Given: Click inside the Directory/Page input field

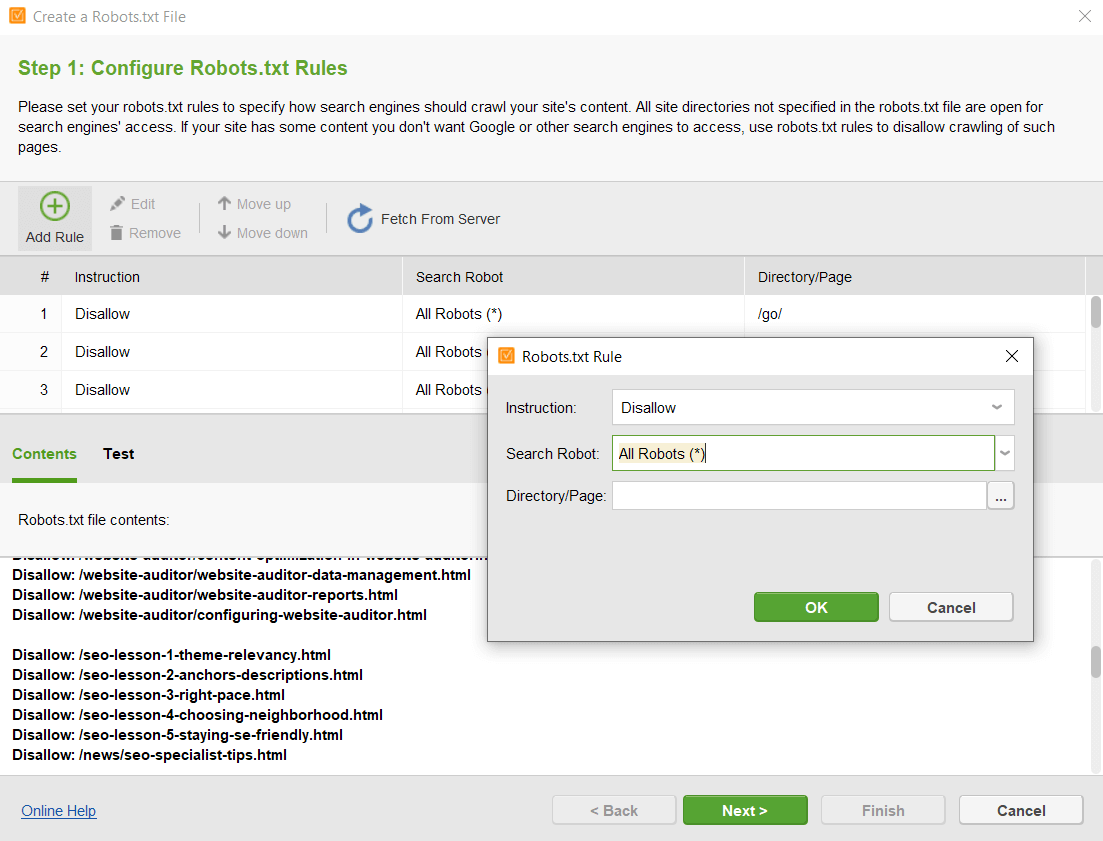Looking at the screenshot, I should pyautogui.click(x=799, y=496).
